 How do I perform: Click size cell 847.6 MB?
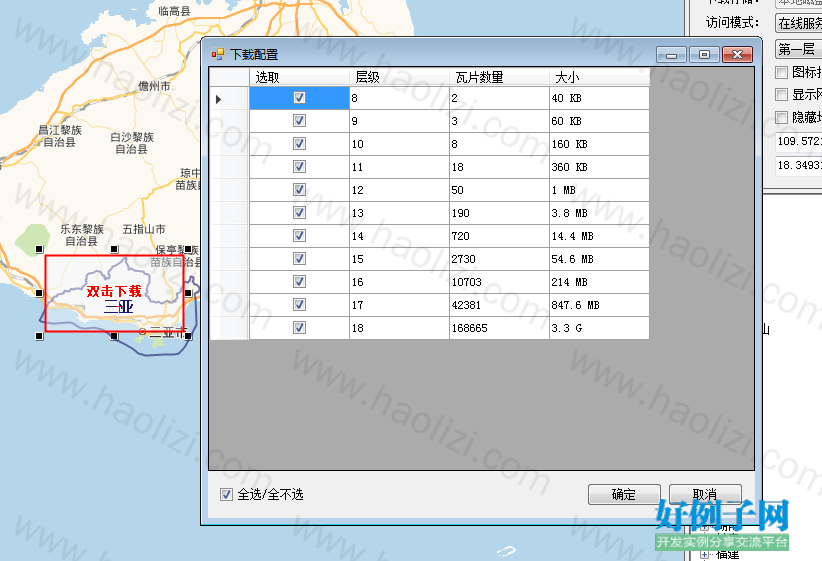pyautogui.click(x=599, y=305)
